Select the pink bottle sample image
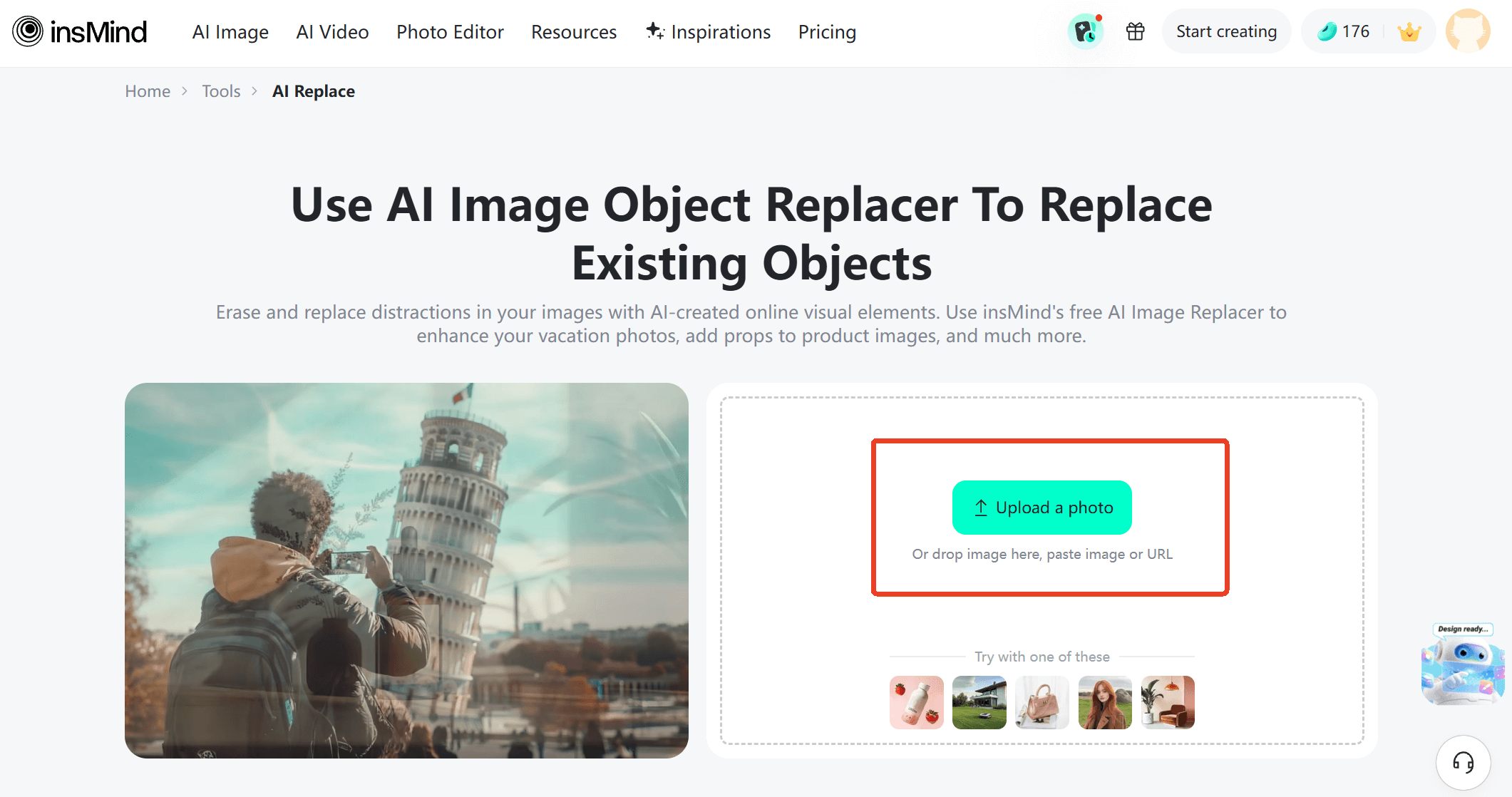 click(916, 702)
